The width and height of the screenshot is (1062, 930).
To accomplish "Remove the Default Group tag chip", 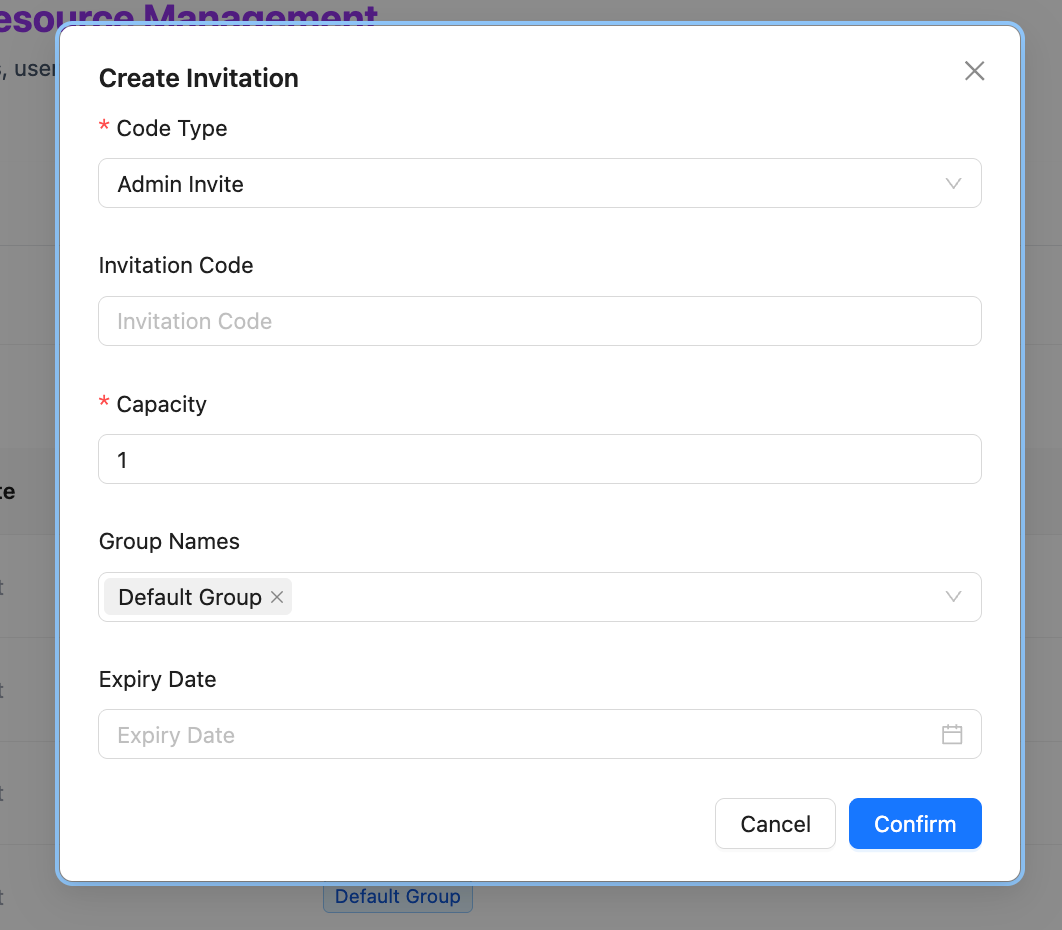I will (x=278, y=597).
